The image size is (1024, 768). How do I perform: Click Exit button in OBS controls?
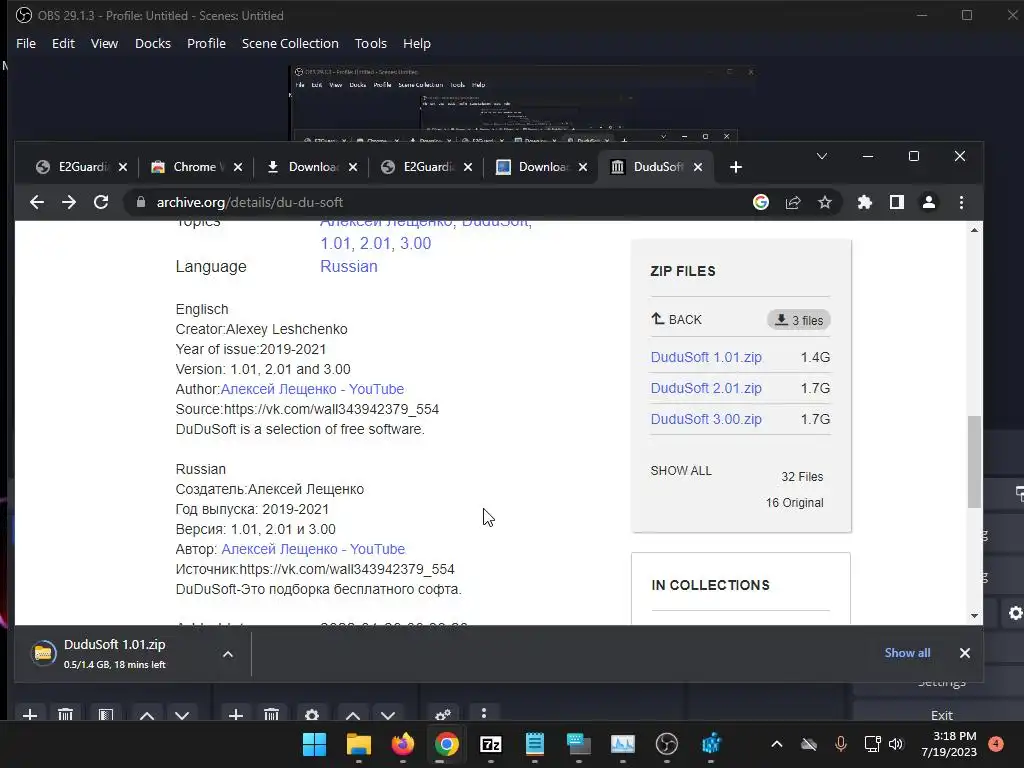click(x=941, y=715)
